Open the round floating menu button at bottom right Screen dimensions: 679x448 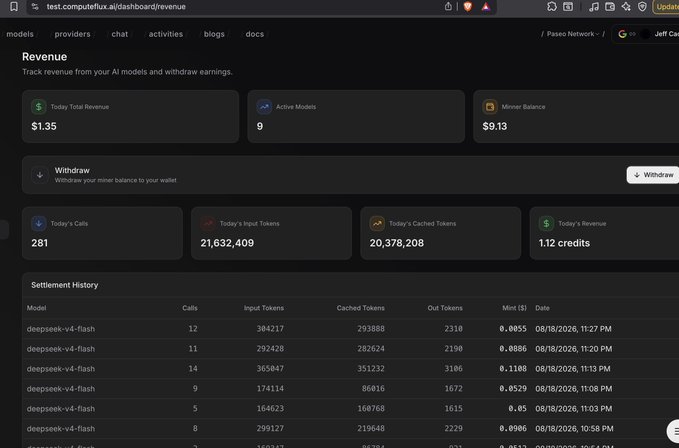pos(673,431)
